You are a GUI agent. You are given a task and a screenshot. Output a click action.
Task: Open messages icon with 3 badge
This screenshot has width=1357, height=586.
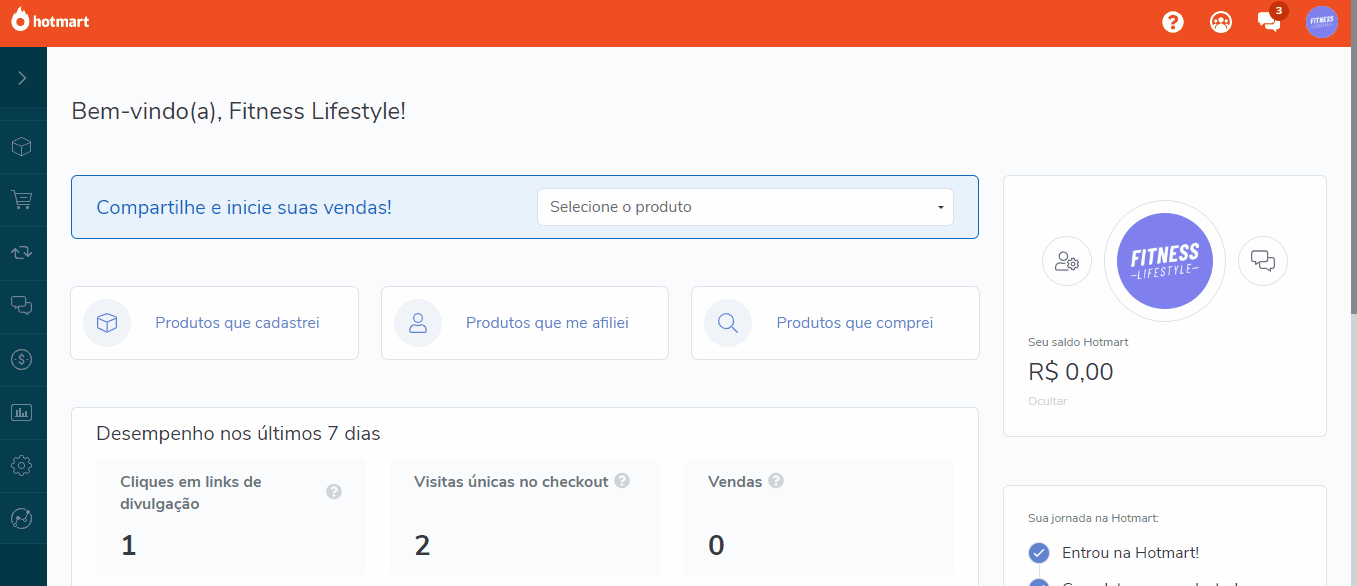click(x=1270, y=20)
